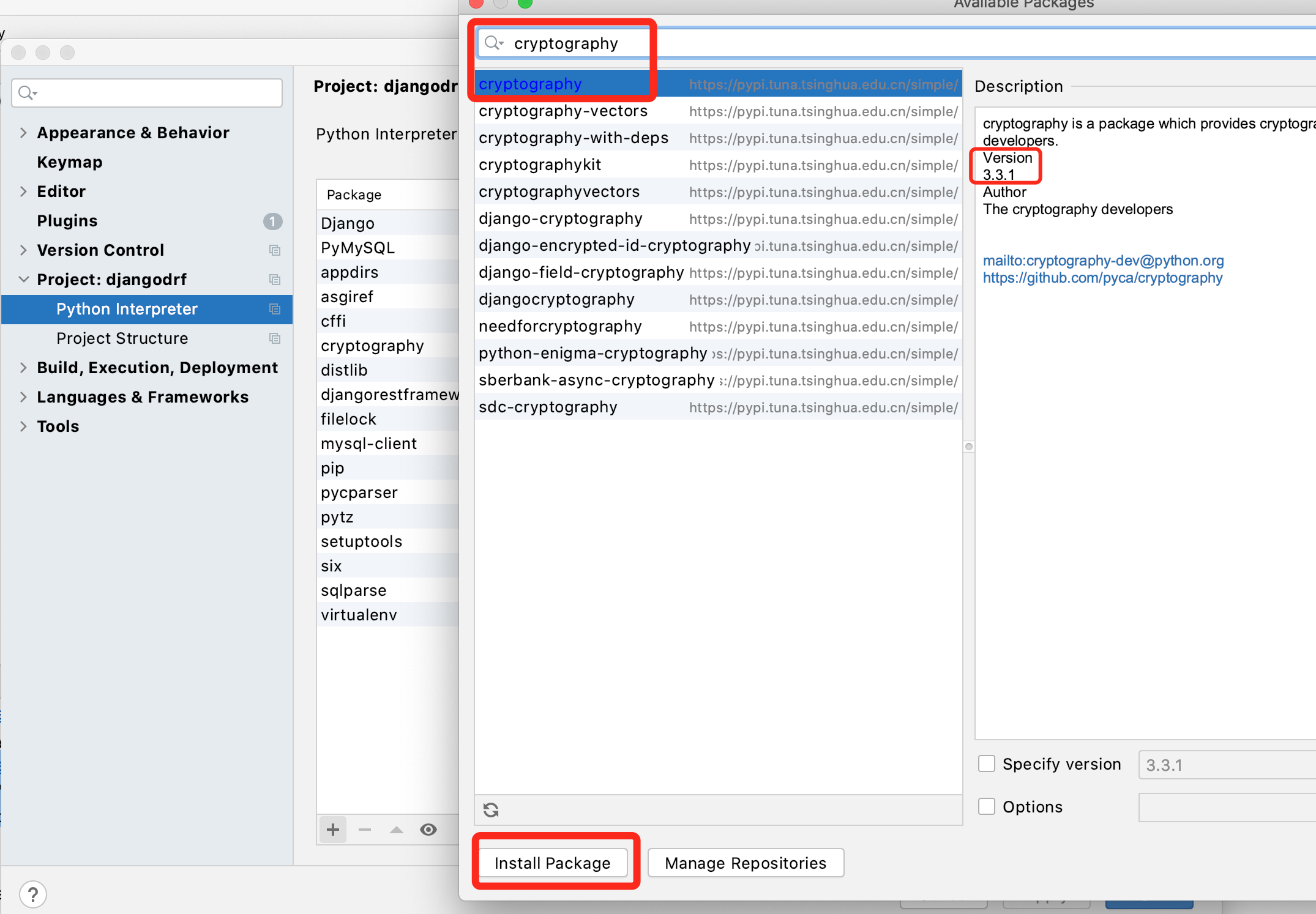Click the Install Package button
The image size is (1316, 914).
(553, 863)
